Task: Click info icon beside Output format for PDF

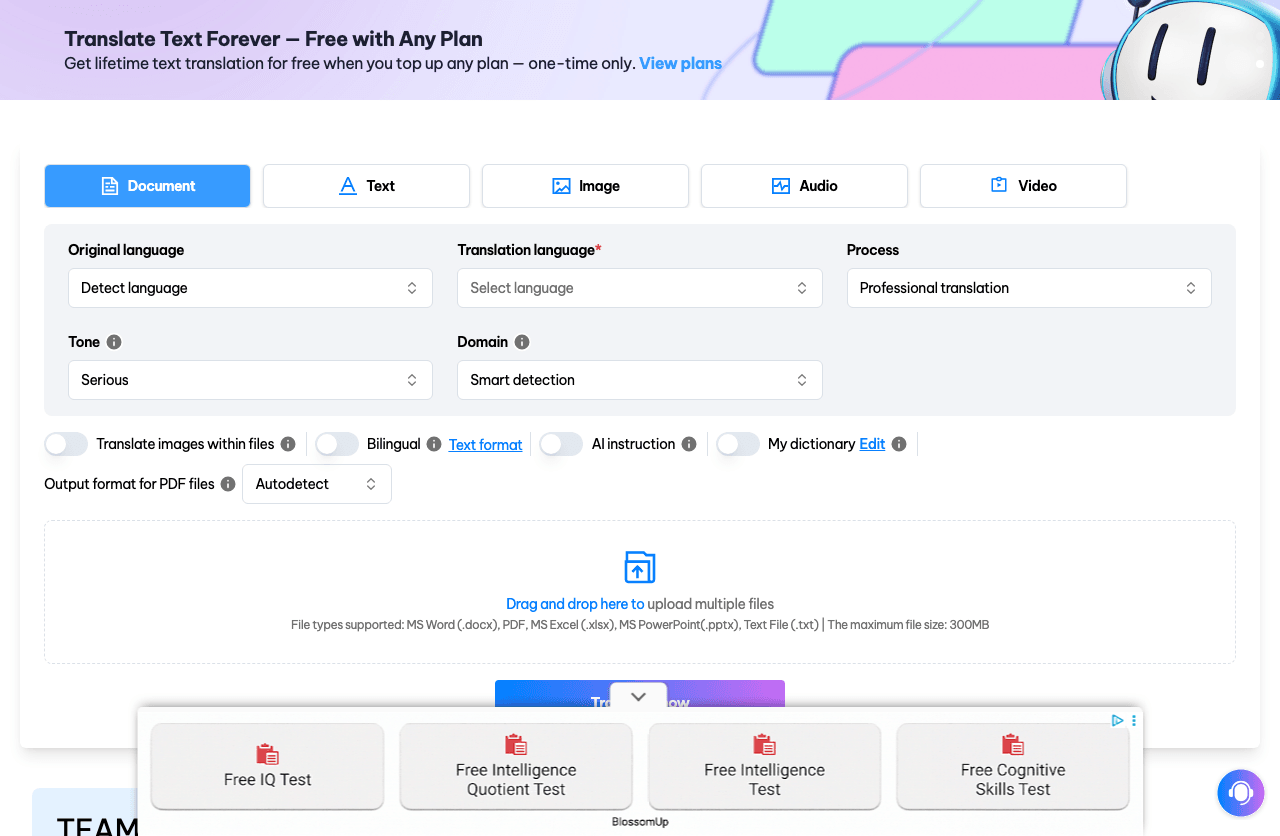Action: point(228,484)
